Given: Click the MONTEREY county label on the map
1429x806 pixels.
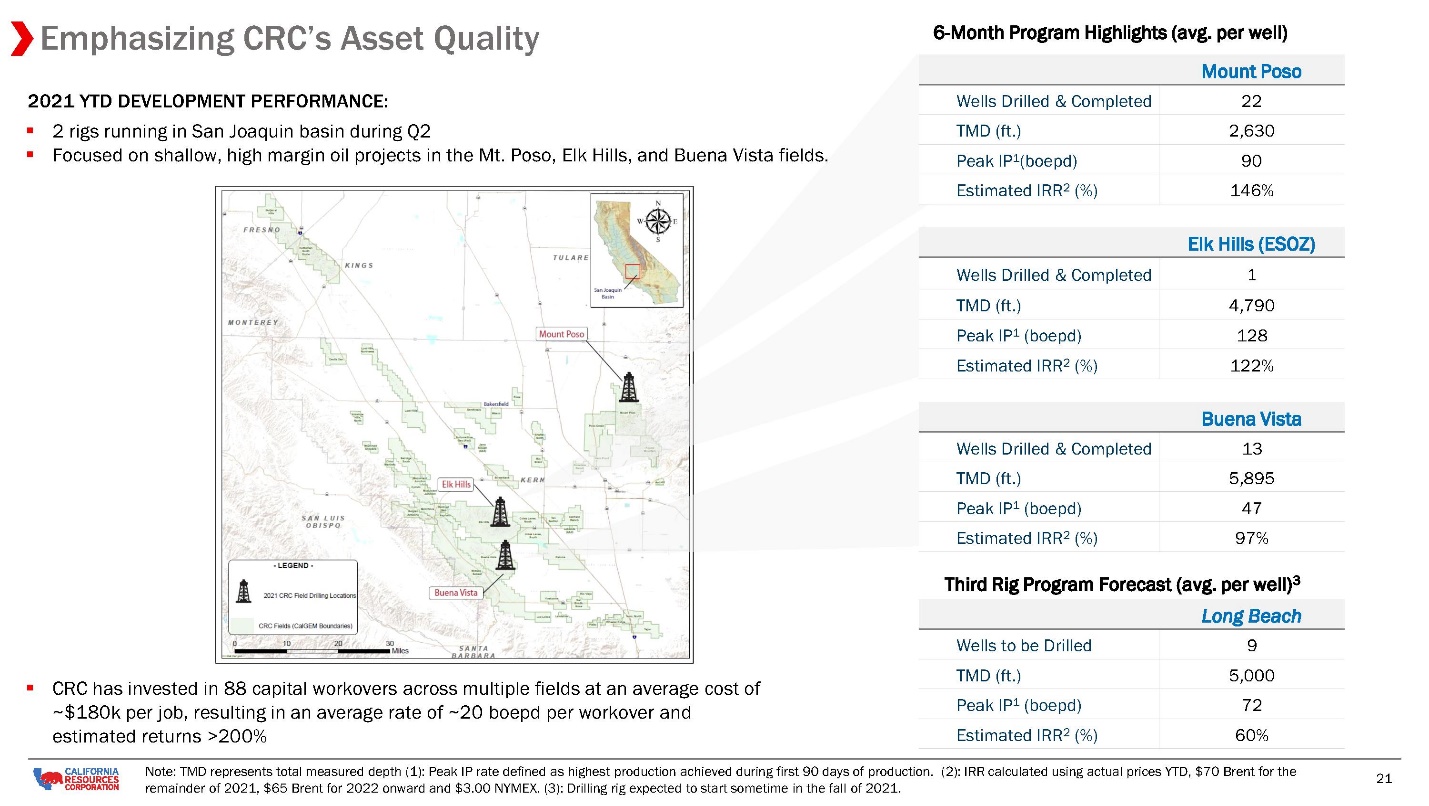Looking at the screenshot, I should coord(251,322).
